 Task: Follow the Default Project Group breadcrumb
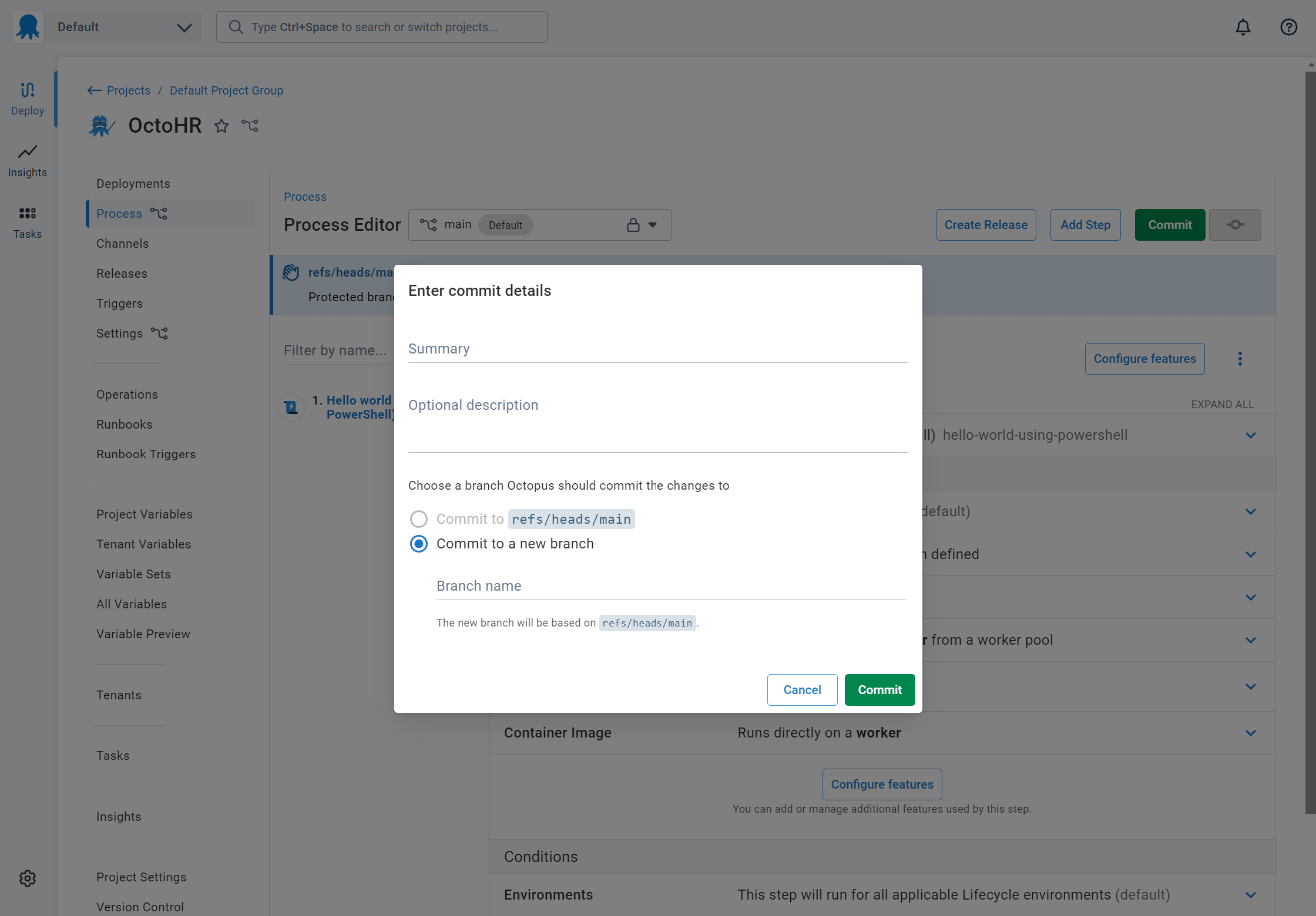(x=226, y=90)
